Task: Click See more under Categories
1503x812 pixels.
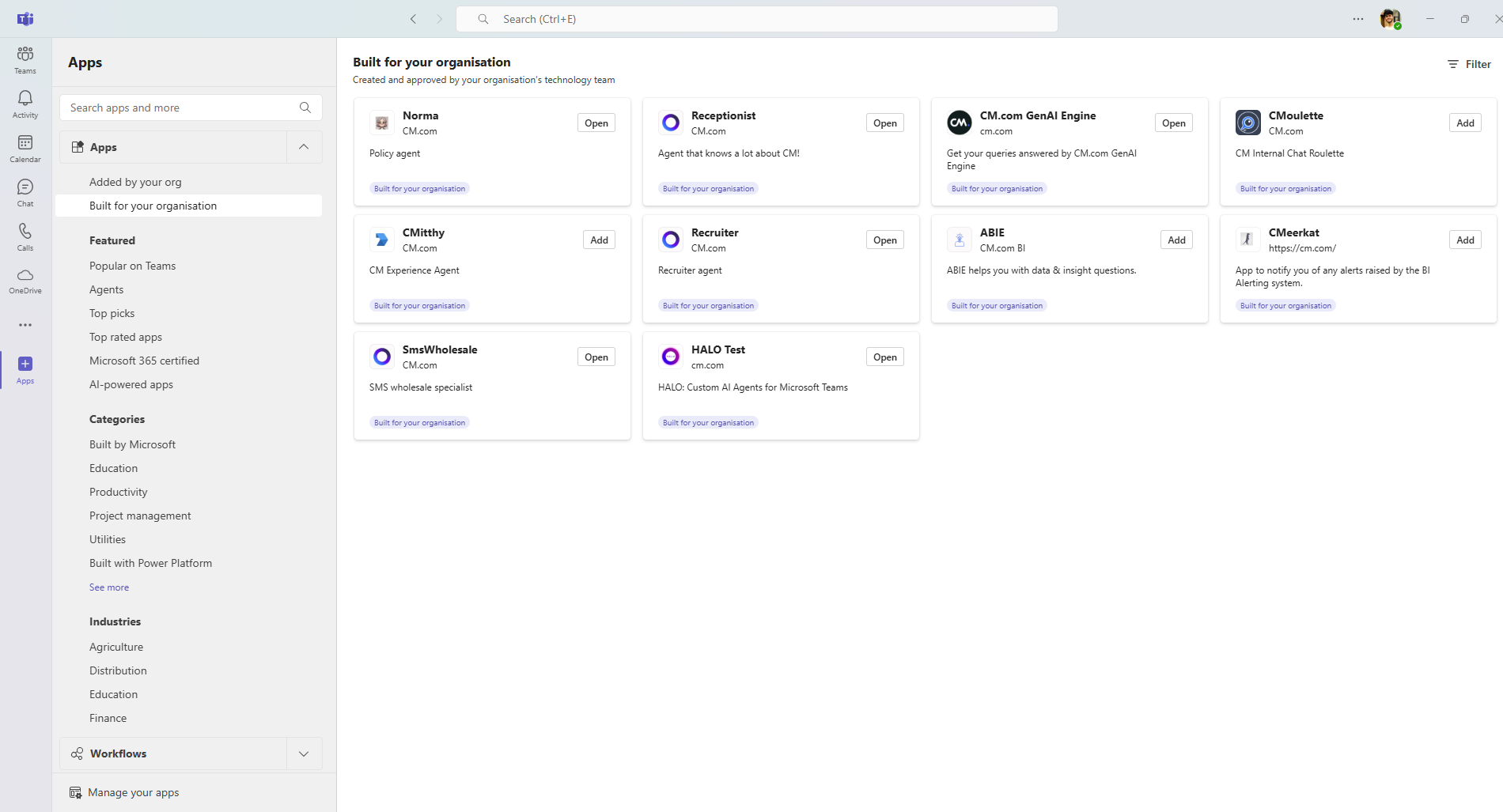Action: click(109, 587)
